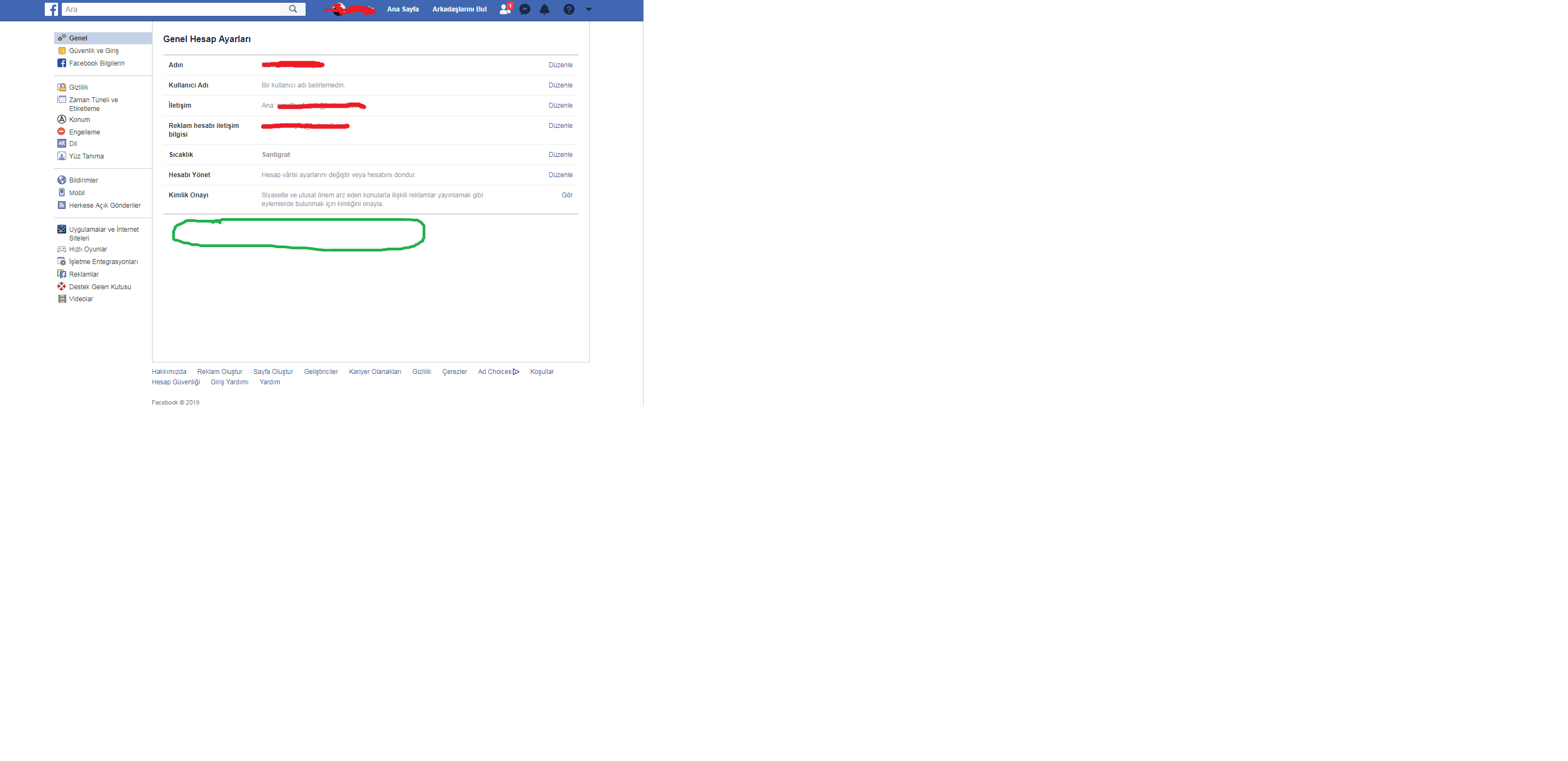Click the Destek Gelen Kutusu lifebuoy icon

point(61,287)
